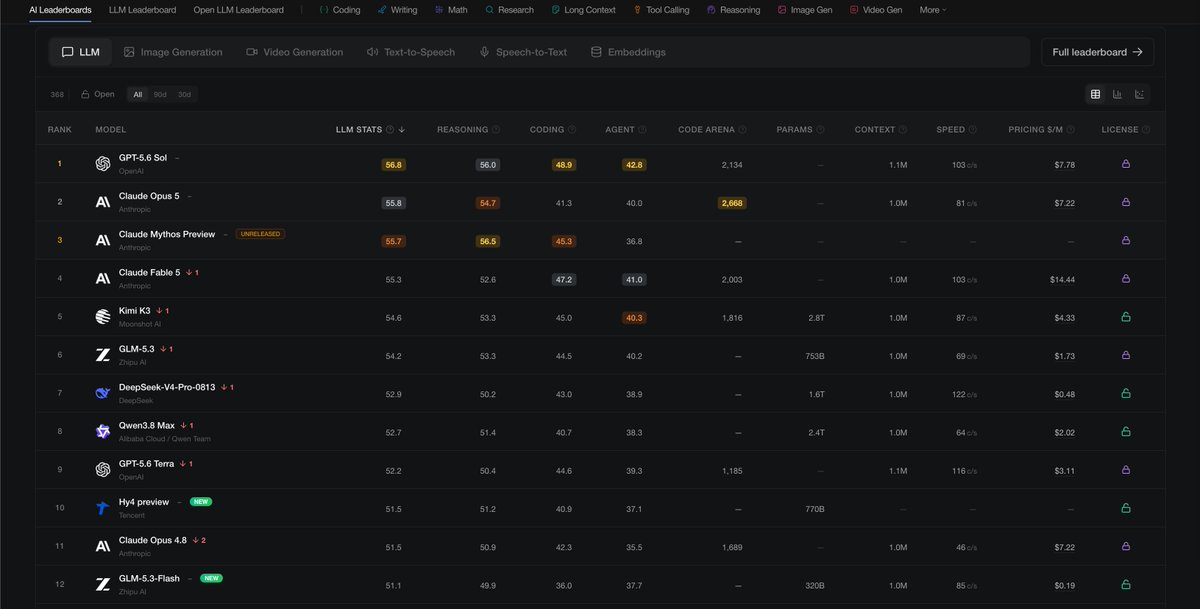
Task: Click the OpenAI logo beside GPT-5.6 Sol
Action: coord(102,164)
